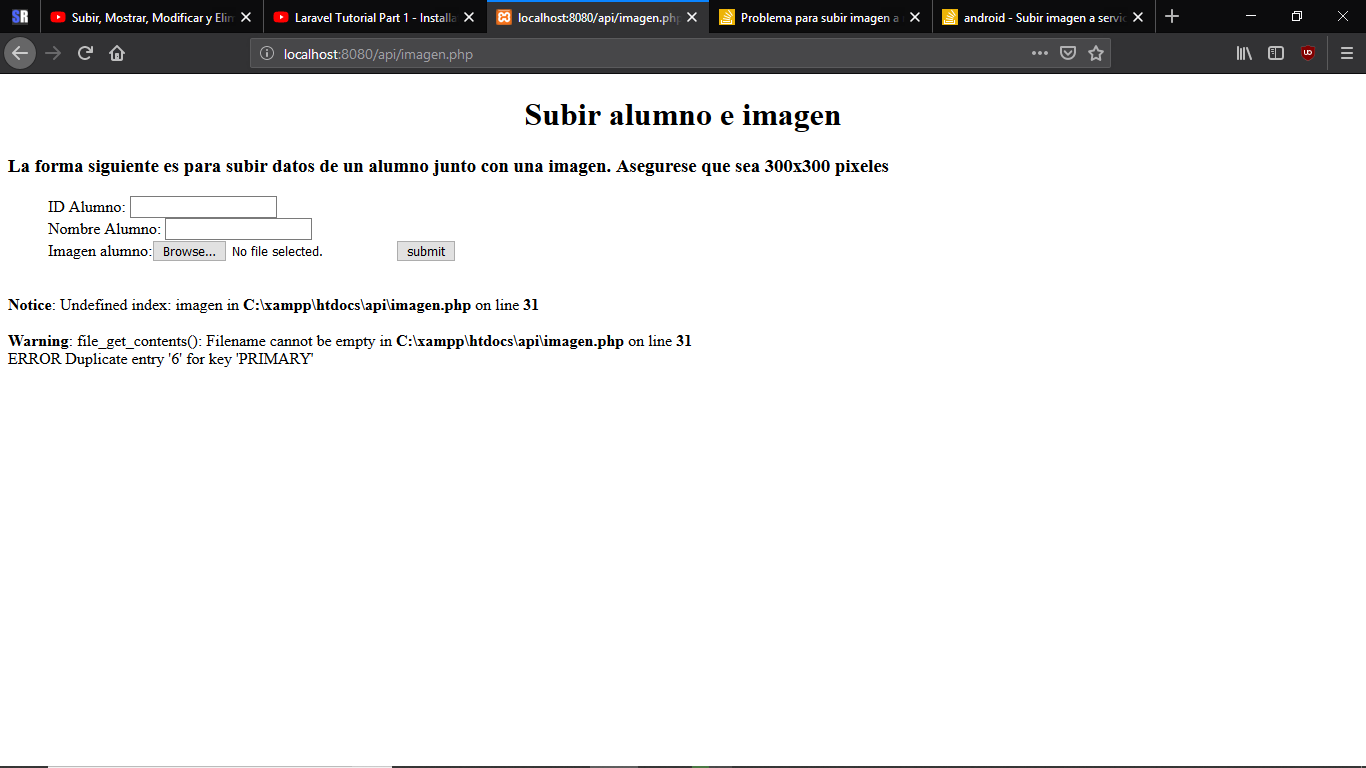This screenshot has height=768, width=1366.
Task: Close the Problema para subir imagen tab
Action: [915, 17]
